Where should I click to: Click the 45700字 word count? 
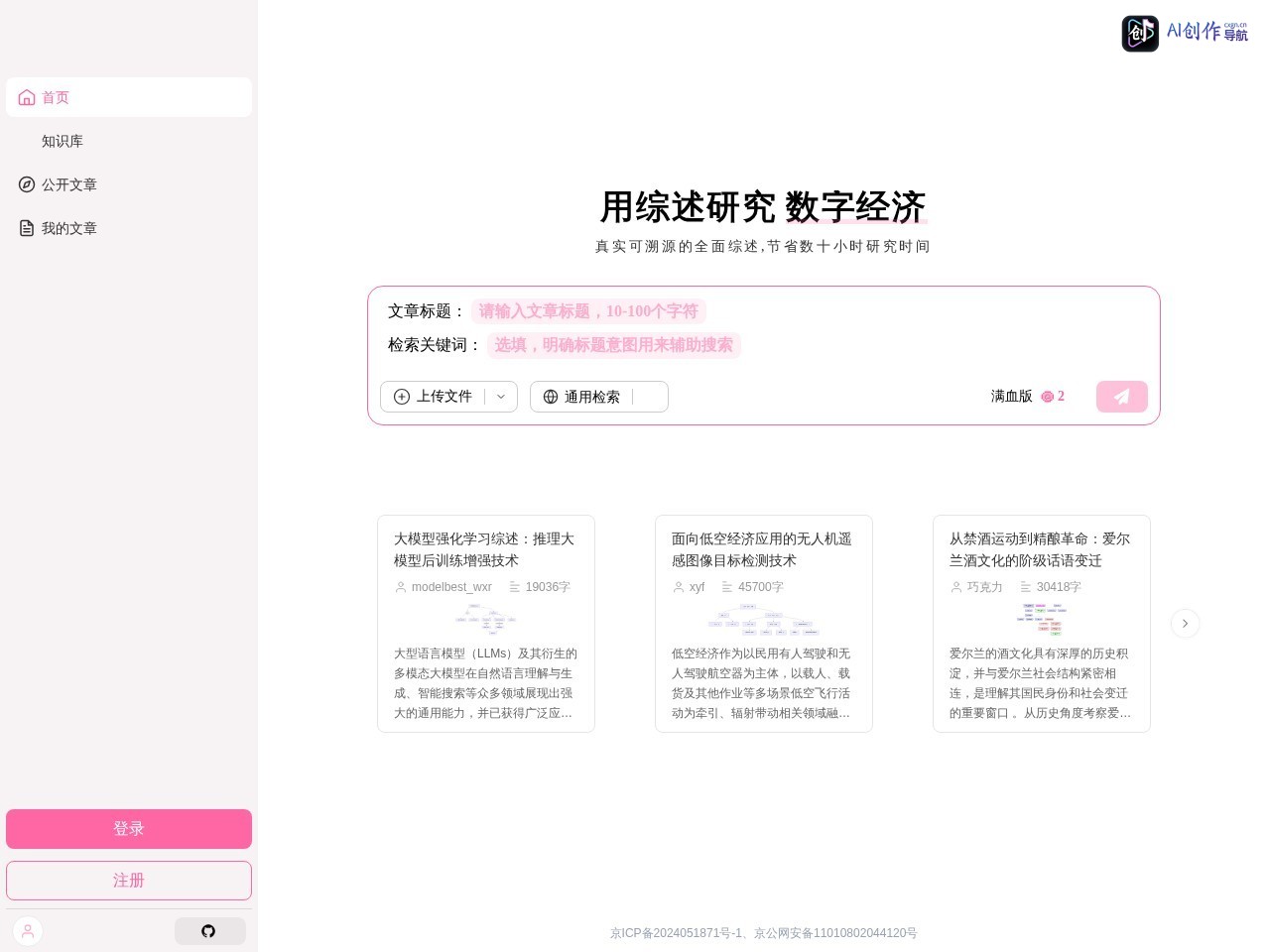coord(761,587)
